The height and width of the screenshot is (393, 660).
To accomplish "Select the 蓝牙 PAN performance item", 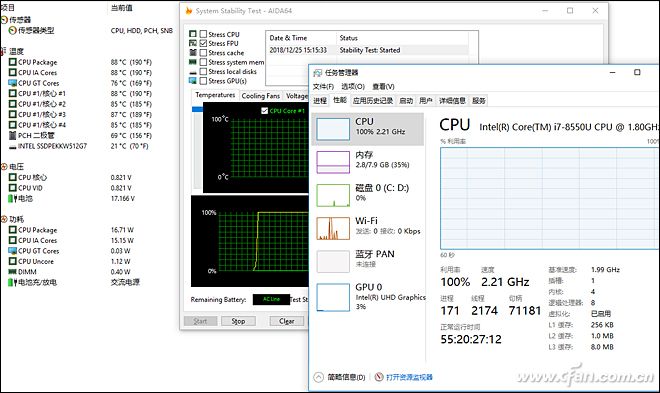I will [x=367, y=261].
